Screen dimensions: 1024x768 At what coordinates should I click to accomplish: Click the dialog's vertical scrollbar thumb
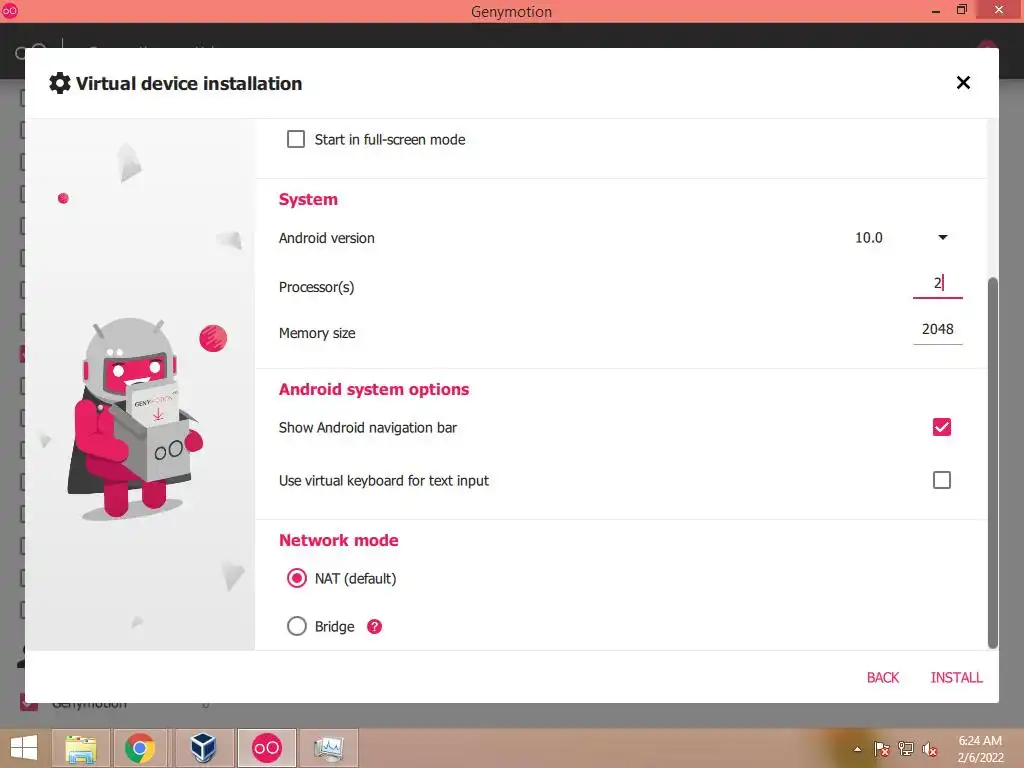(x=993, y=462)
